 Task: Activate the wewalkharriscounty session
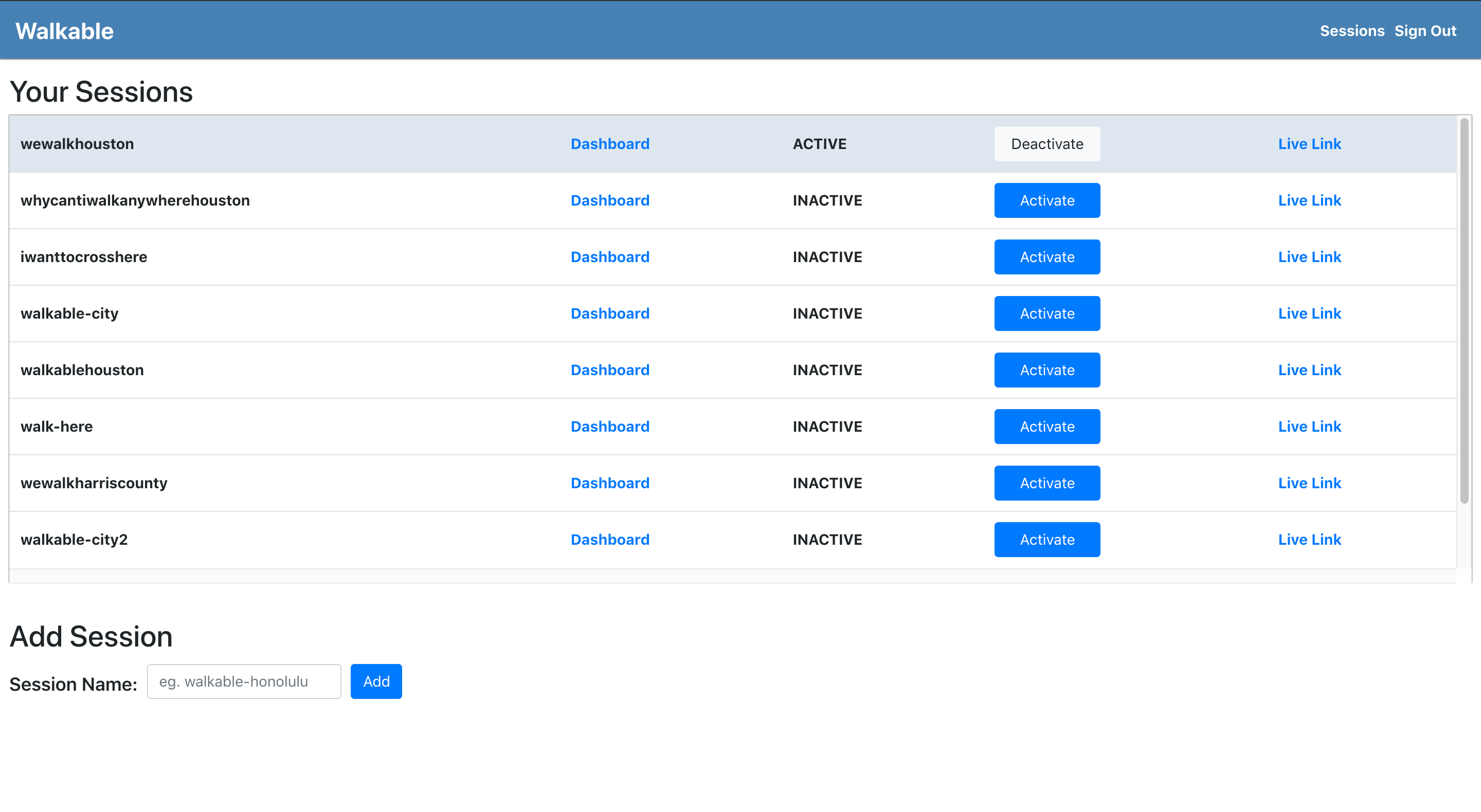coord(1046,483)
